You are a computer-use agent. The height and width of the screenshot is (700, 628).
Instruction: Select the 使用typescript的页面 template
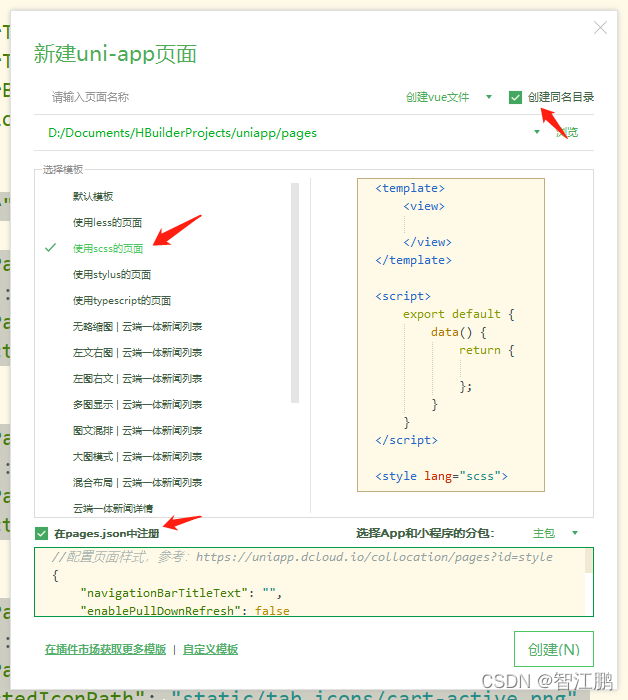[x=122, y=300]
